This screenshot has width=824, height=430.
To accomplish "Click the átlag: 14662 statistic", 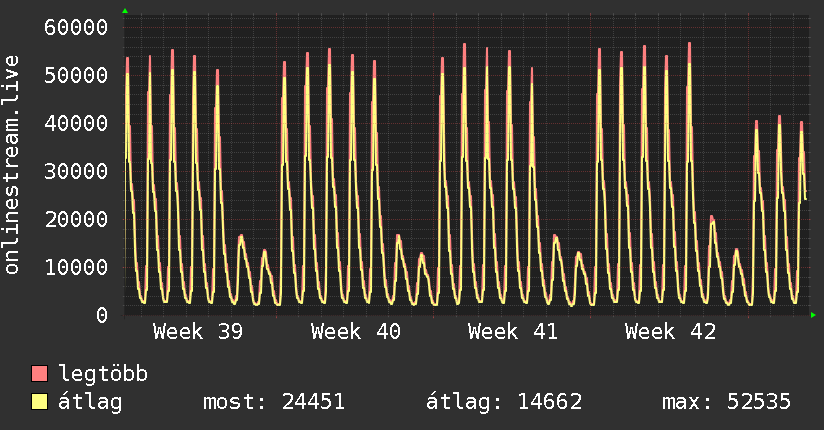I will pyautogui.click(x=504, y=402).
